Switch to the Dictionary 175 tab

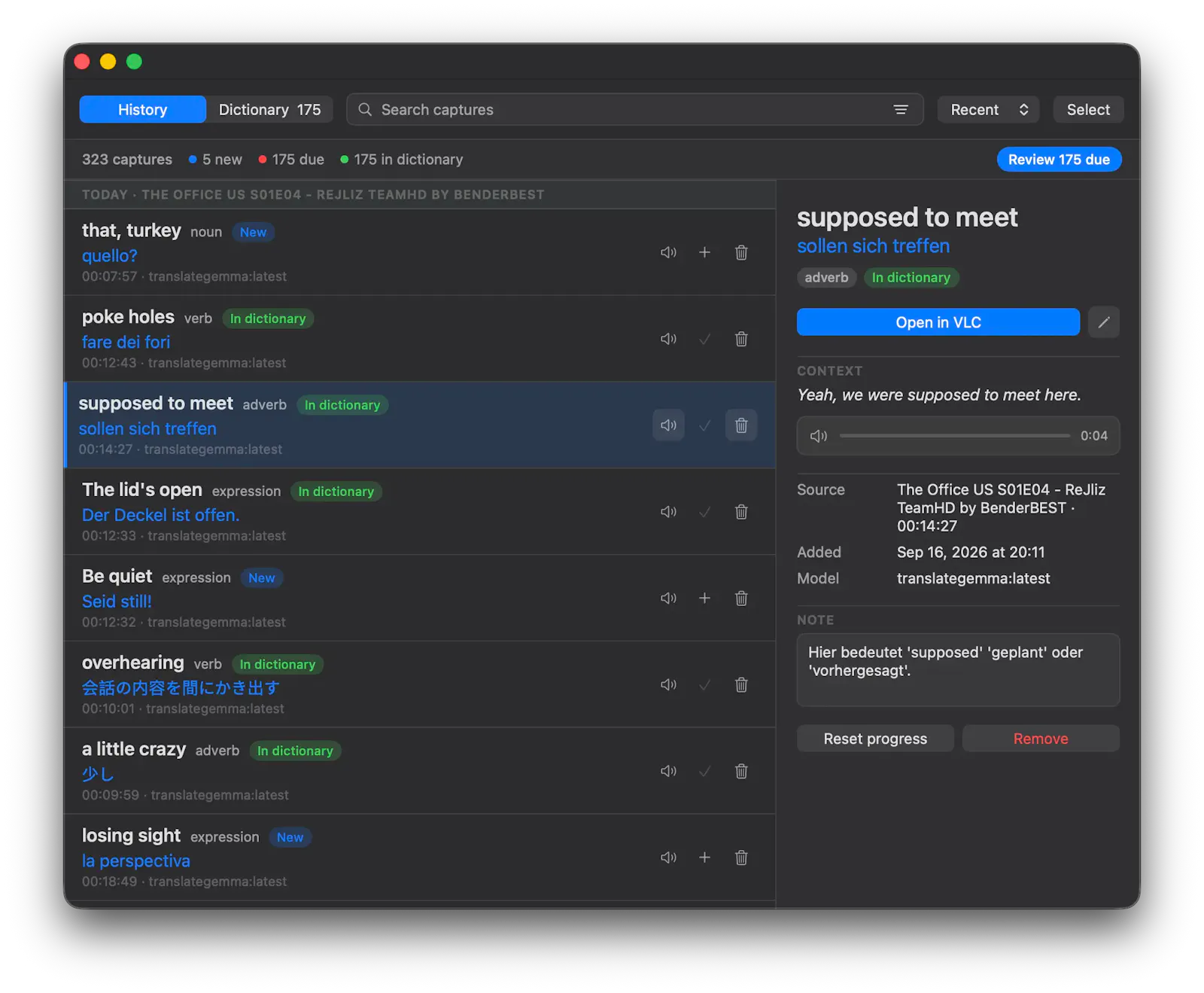[x=269, y=110]
